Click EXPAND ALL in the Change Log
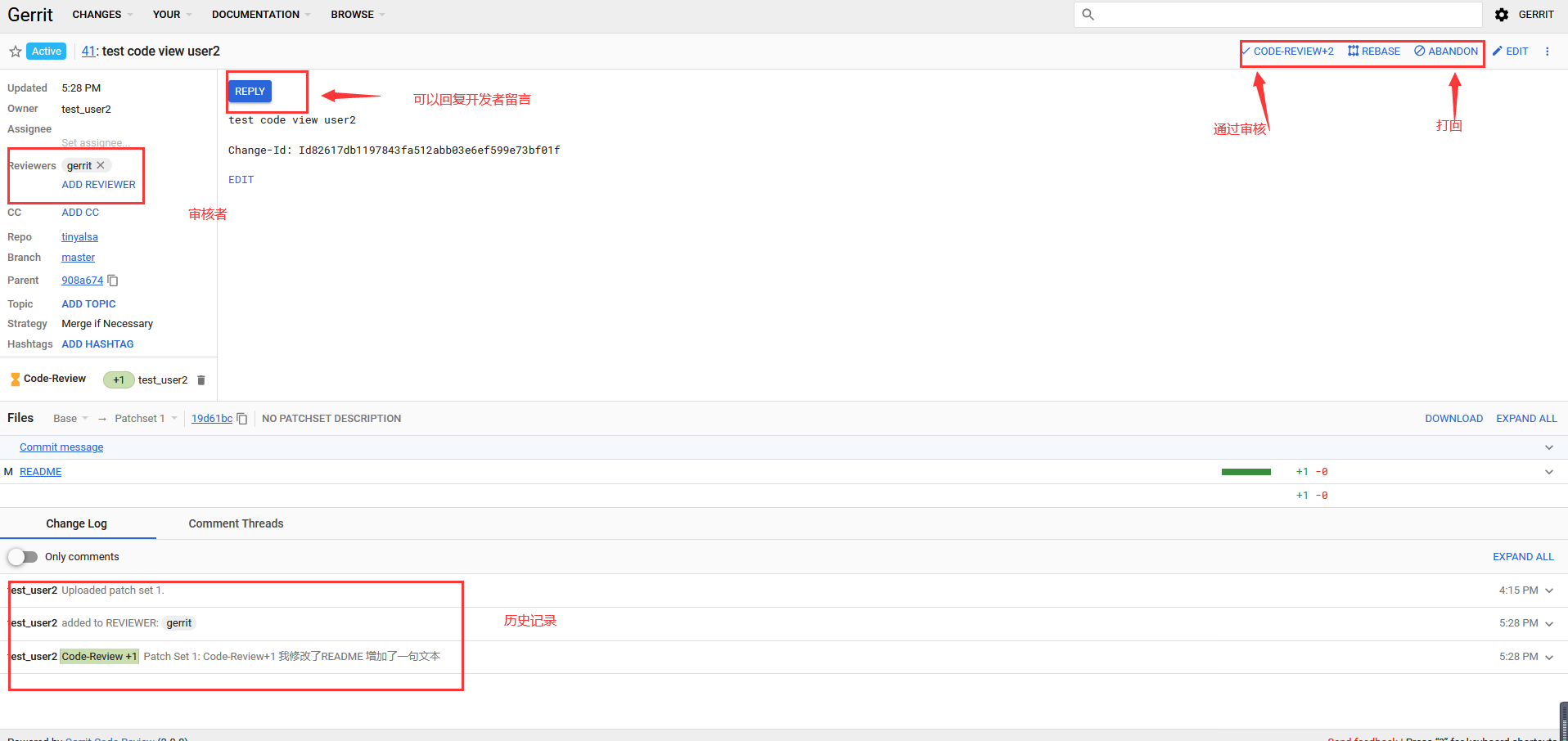This screenshot has height=741, width=1568. pos(1523,557)
